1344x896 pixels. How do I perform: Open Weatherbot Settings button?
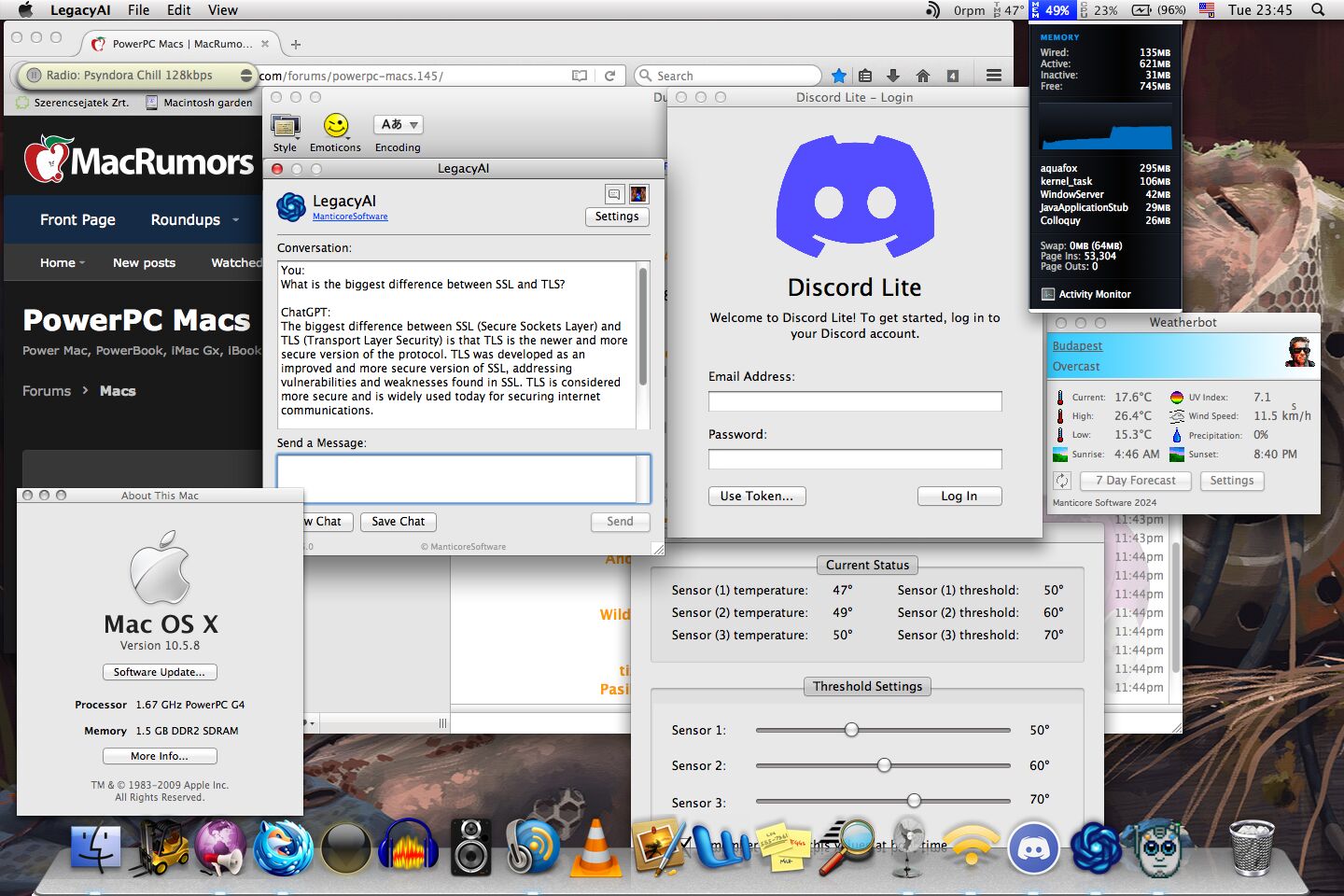pyautogui.click(x=1232, y=481)
